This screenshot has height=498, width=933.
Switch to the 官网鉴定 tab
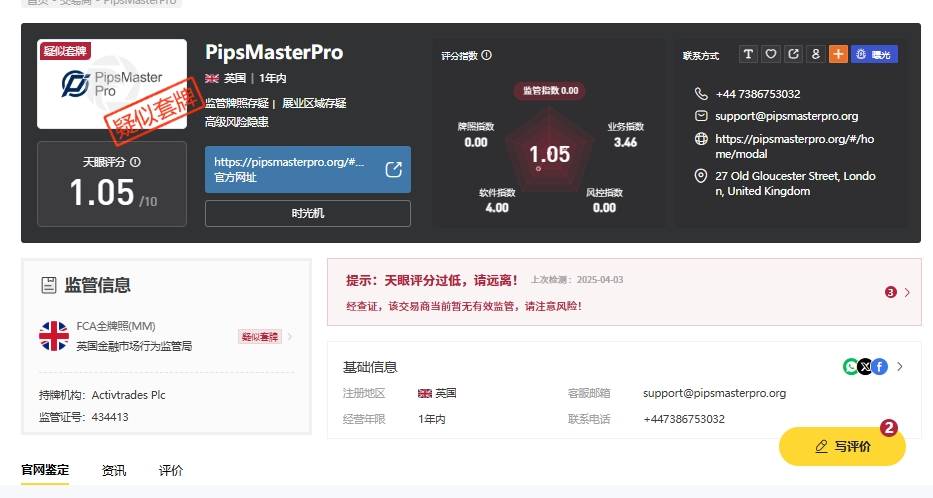tap(45, 470)
